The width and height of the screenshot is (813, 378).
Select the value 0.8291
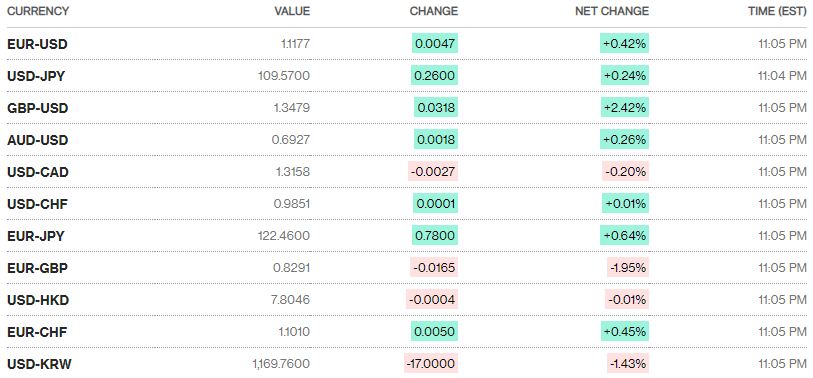[x=292, y=268]
